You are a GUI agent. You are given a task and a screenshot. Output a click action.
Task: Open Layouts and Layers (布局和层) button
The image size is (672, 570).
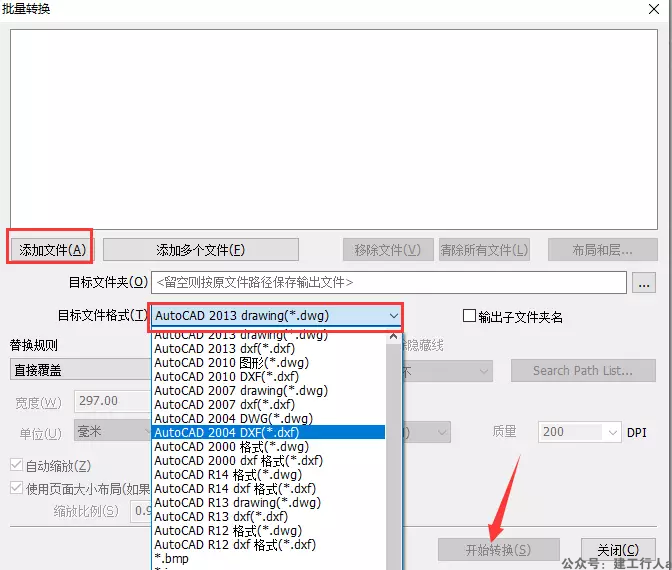tap(603, 250)
